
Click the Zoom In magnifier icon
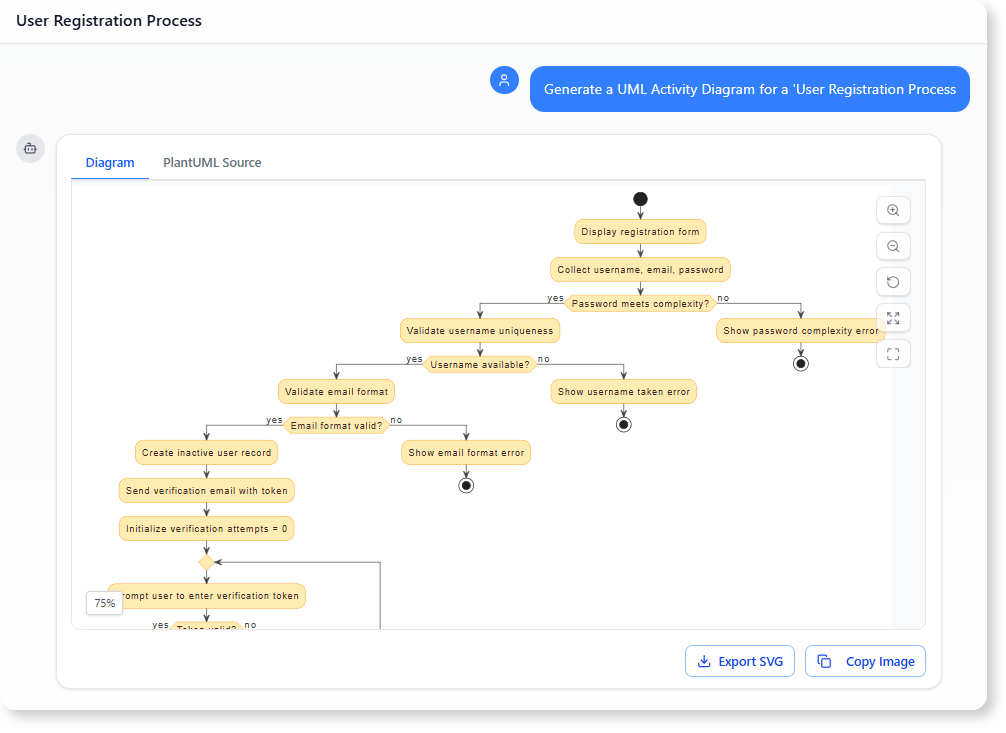coord(893,210)
